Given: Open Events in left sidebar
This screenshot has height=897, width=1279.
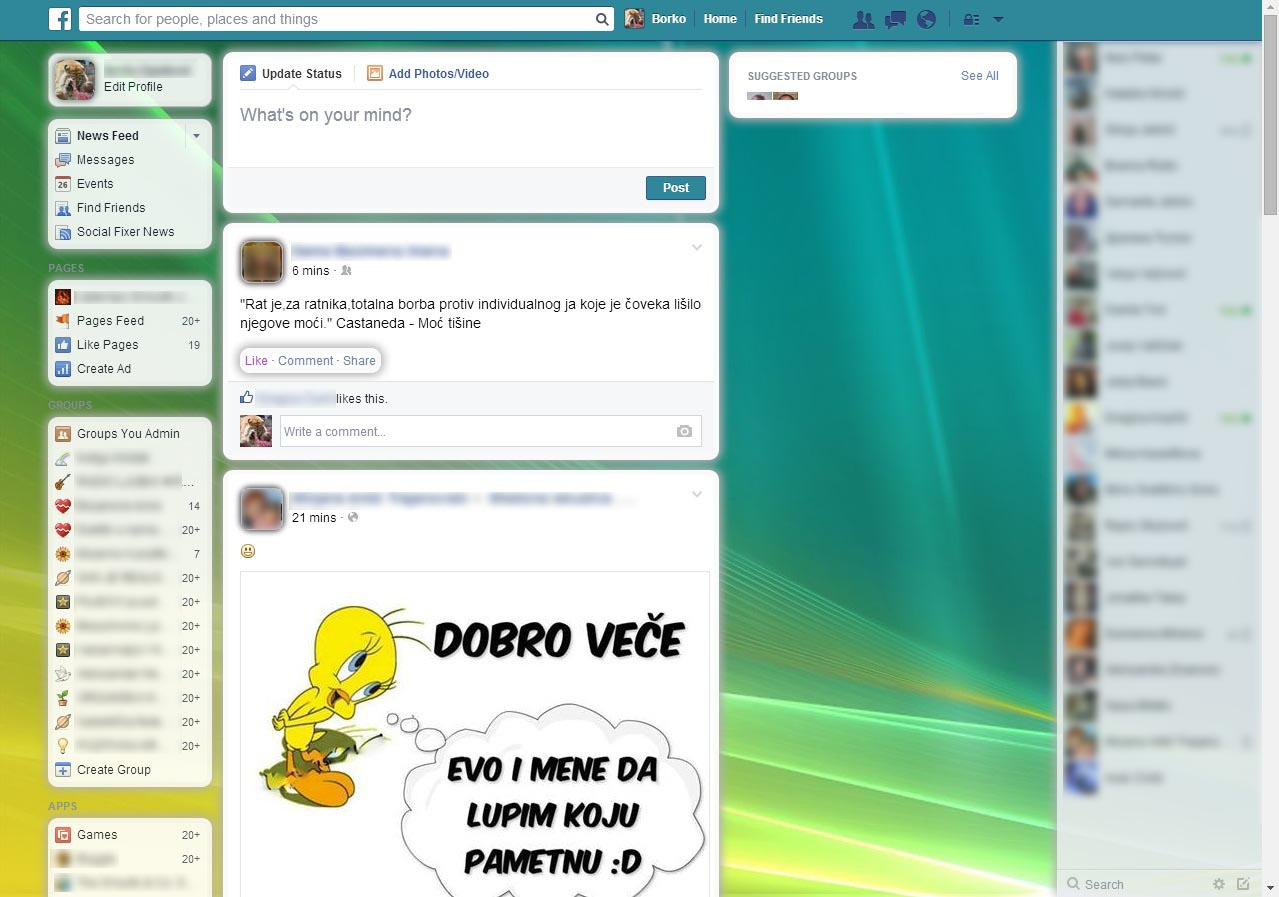Looking at the screenshot, I should [x=95, y=184].
